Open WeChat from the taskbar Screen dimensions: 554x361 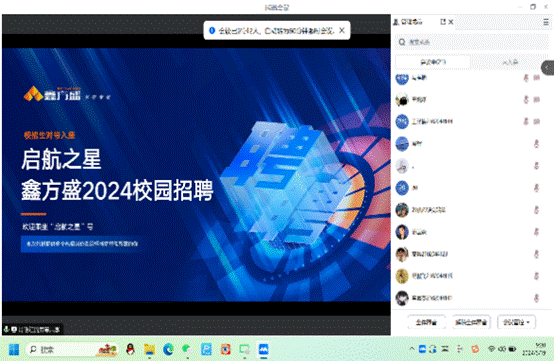tap(187, 350)
